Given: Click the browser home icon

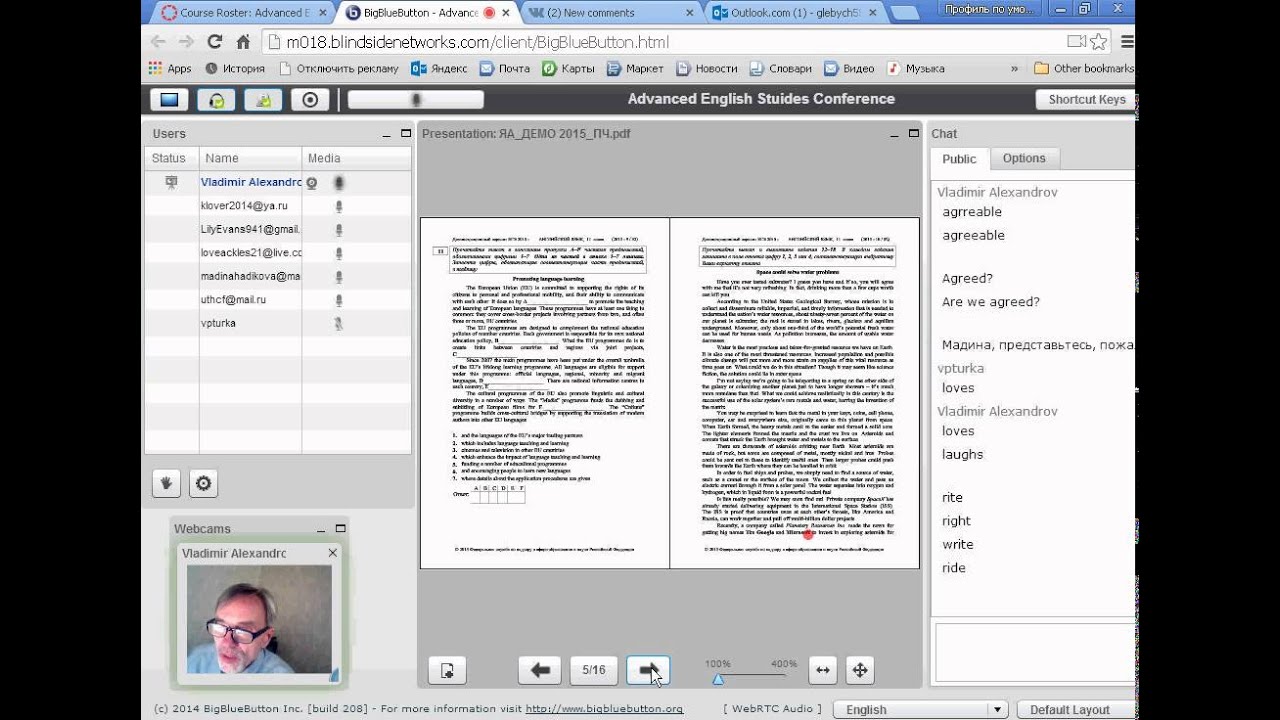Looking at the screenshot, I should (x=243, y=42).
